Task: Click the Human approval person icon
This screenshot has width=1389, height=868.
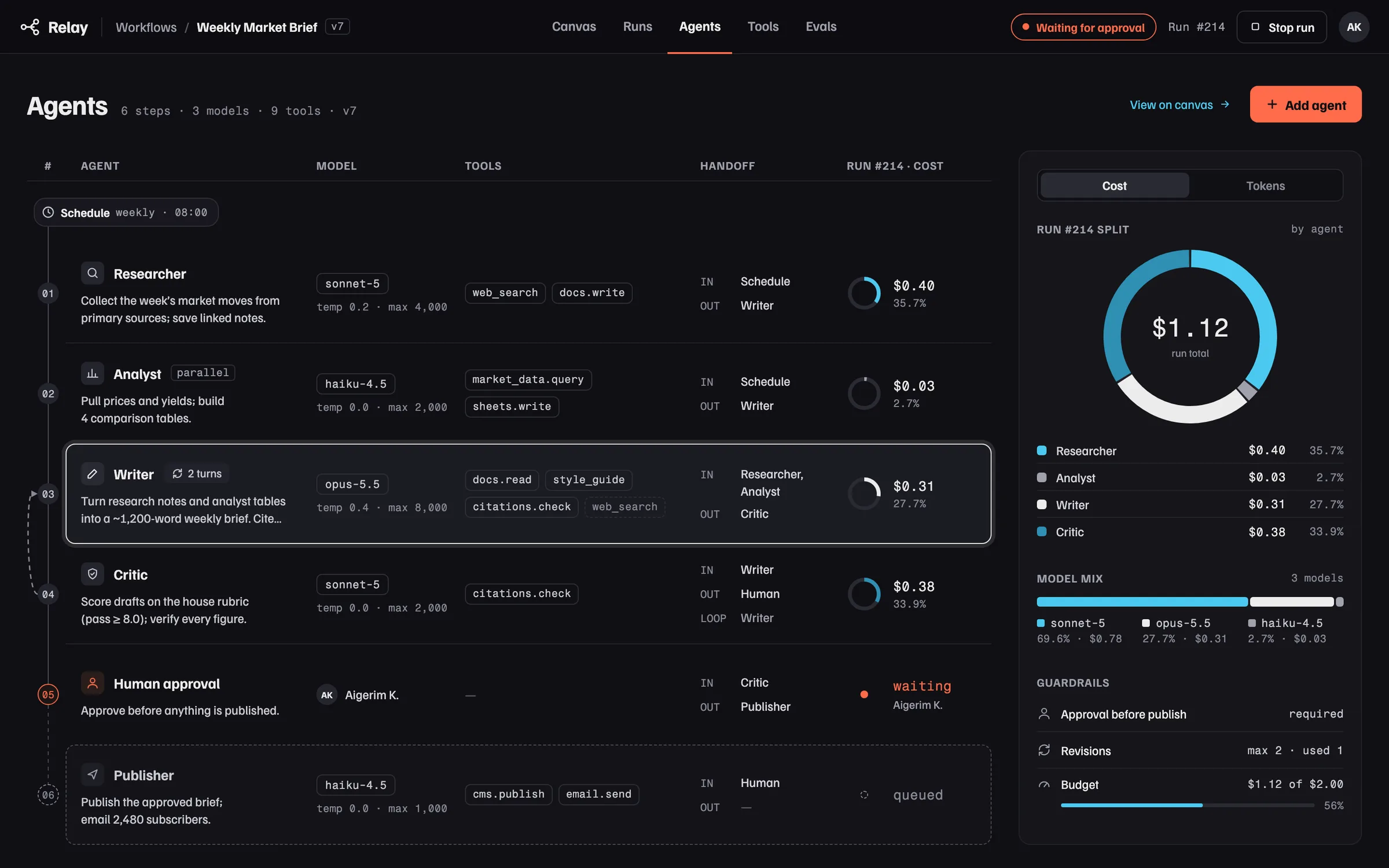Action: (93, 683)
